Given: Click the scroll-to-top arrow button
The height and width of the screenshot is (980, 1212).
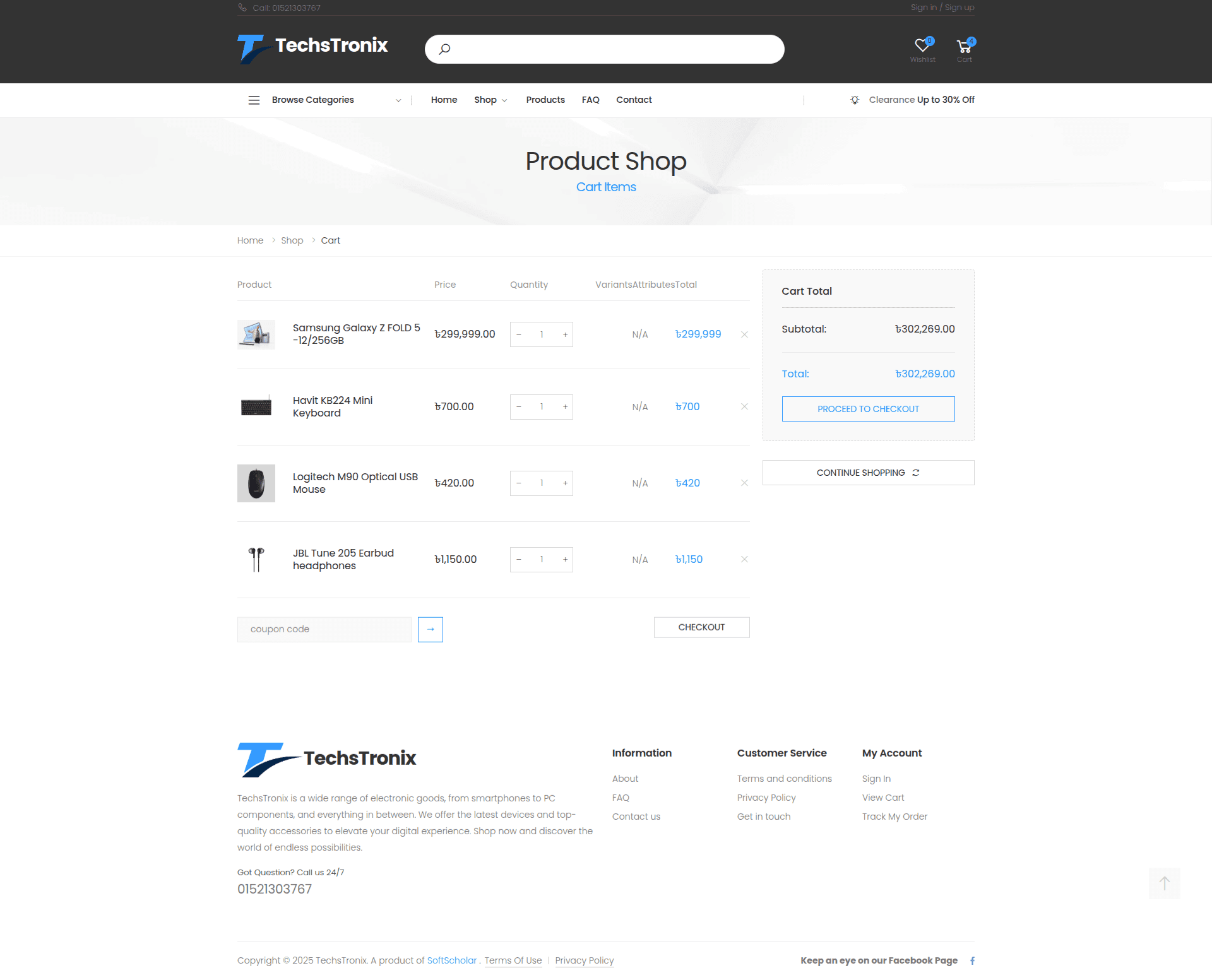Looking at the screenshot, I should 1164,883.
